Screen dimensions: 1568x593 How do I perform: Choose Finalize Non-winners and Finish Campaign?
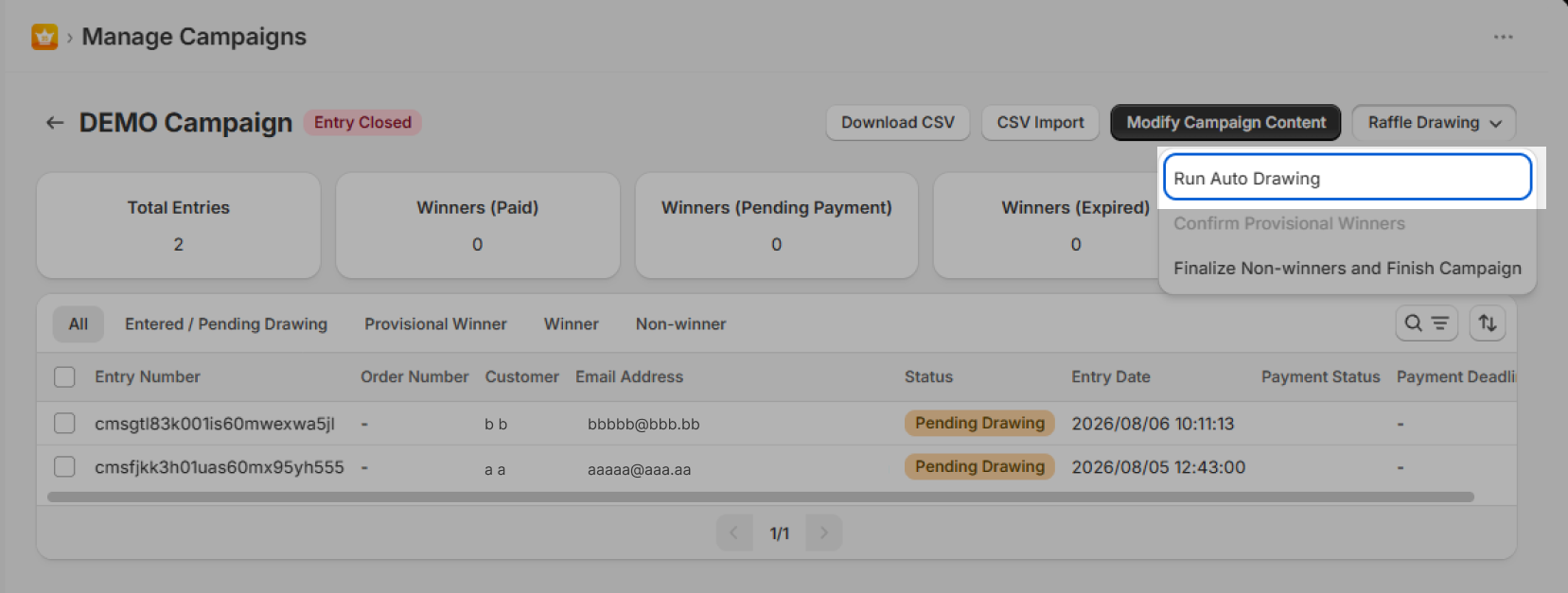pos(1347,269)
